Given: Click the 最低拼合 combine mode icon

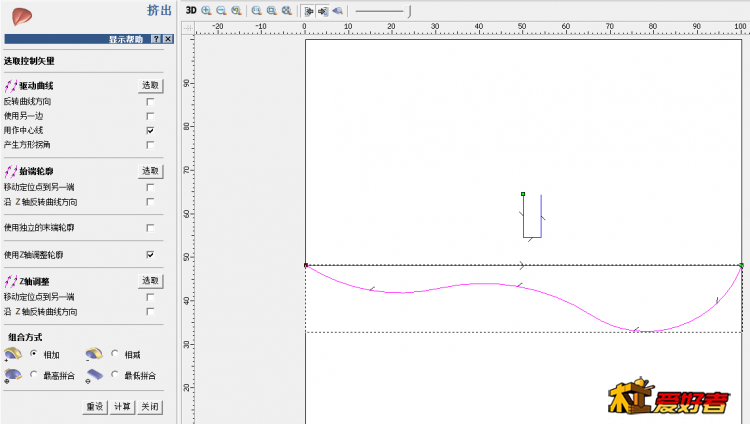Looking at the screenshot, I should coord(94,376).
